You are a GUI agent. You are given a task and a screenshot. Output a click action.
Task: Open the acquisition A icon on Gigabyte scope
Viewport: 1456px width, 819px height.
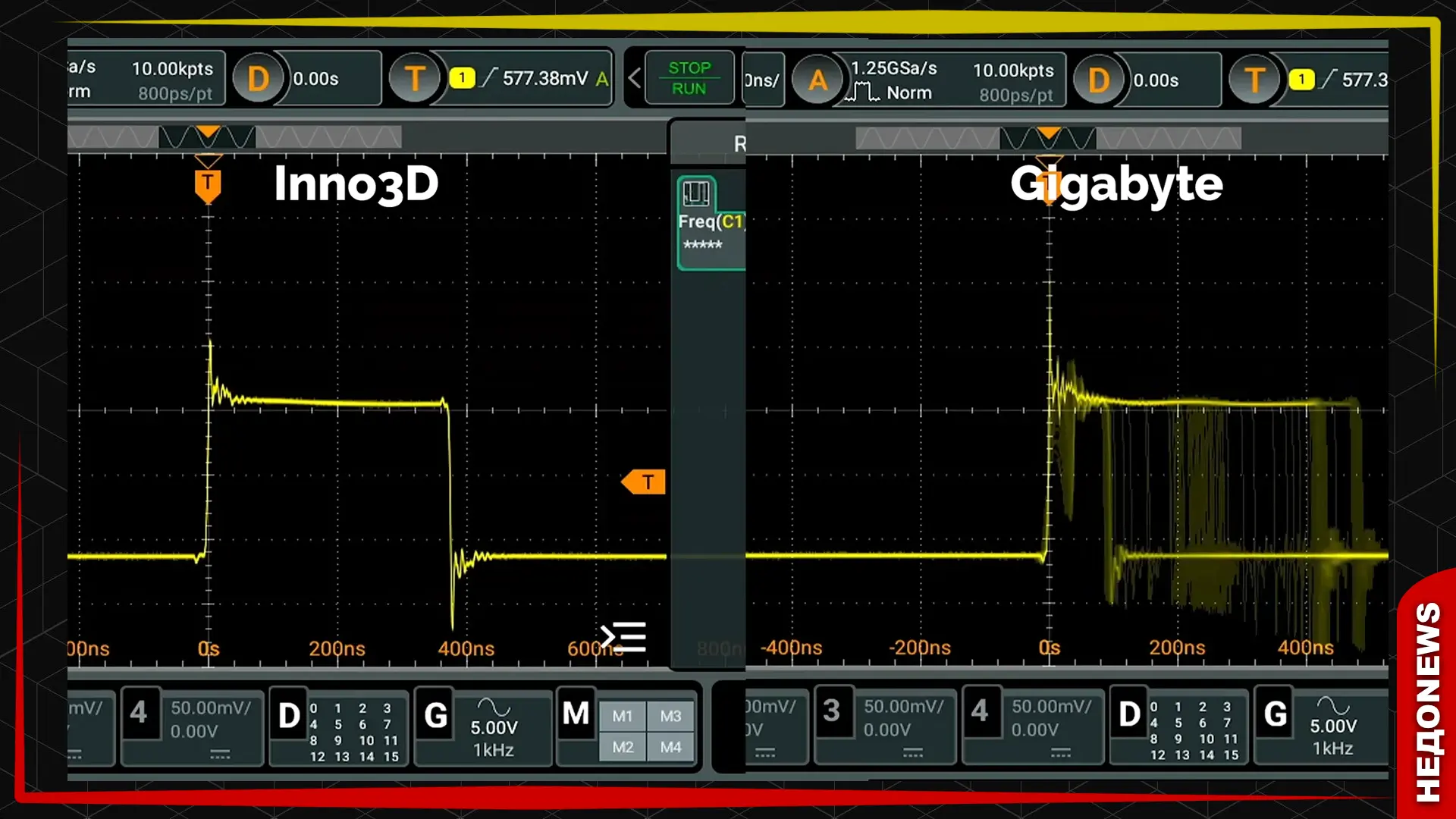click(x=817, y=80)
